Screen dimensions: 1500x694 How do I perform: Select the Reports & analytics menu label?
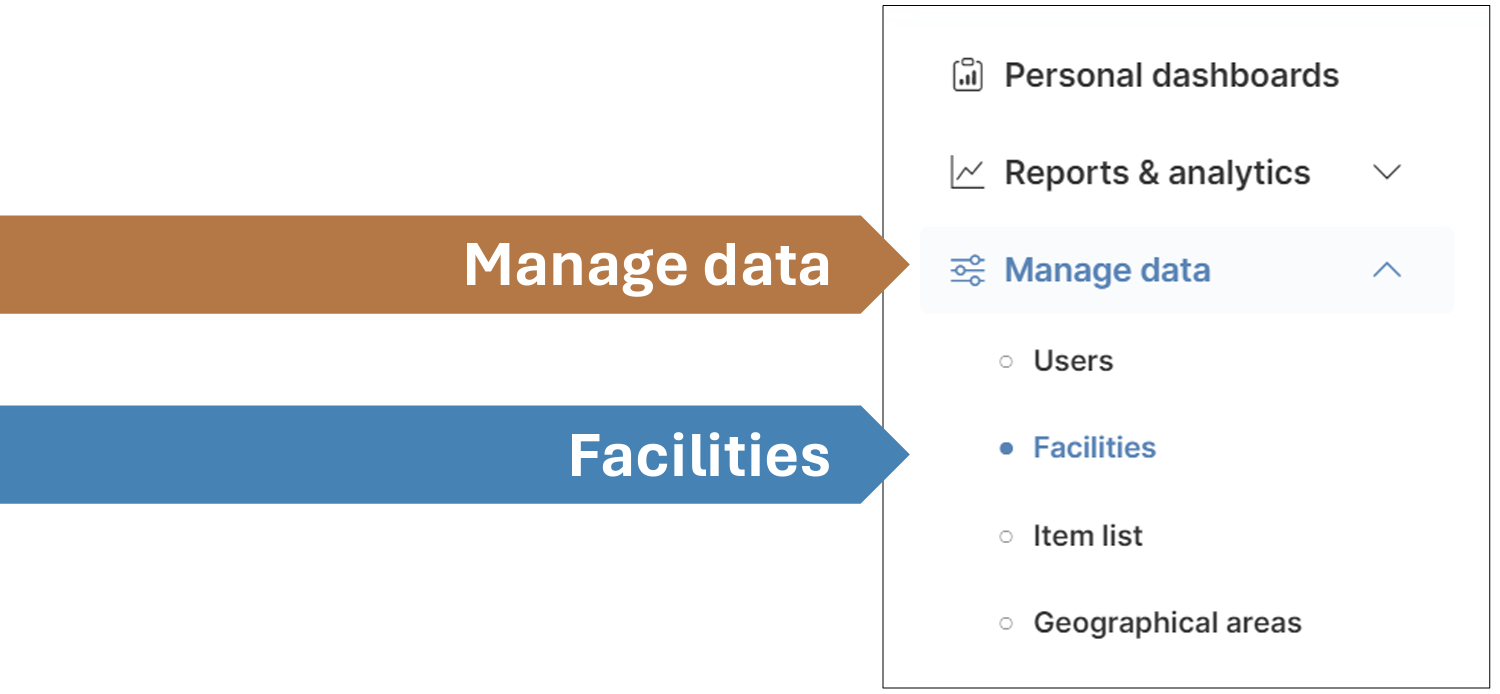(1157, 173)
